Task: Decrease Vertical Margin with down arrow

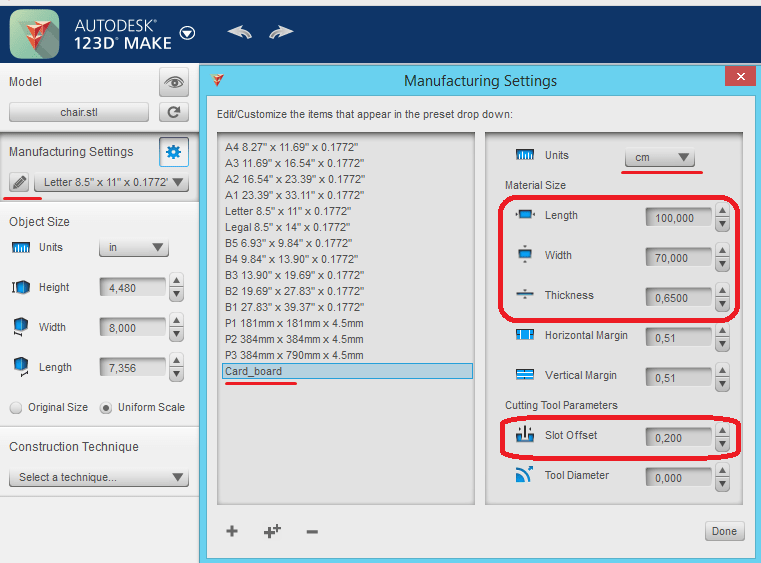Action: pyautogui.click(x=722, y=384)
